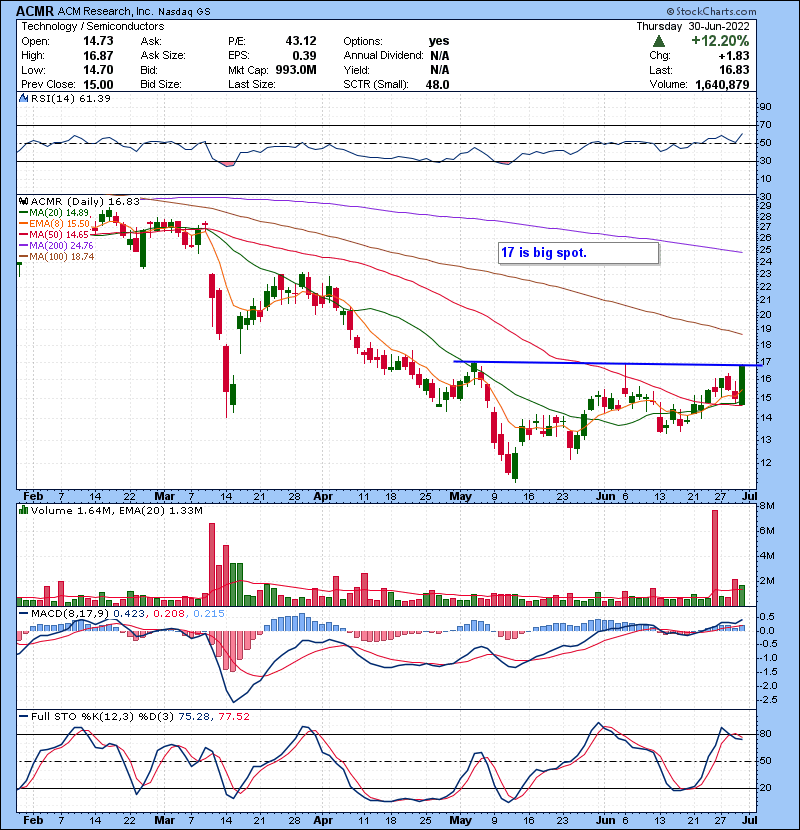Image resolution: width=800 pixels, height=830 pixels.
Task: Click the Technology / Semiconductors sector label
Action: point(93,26)
